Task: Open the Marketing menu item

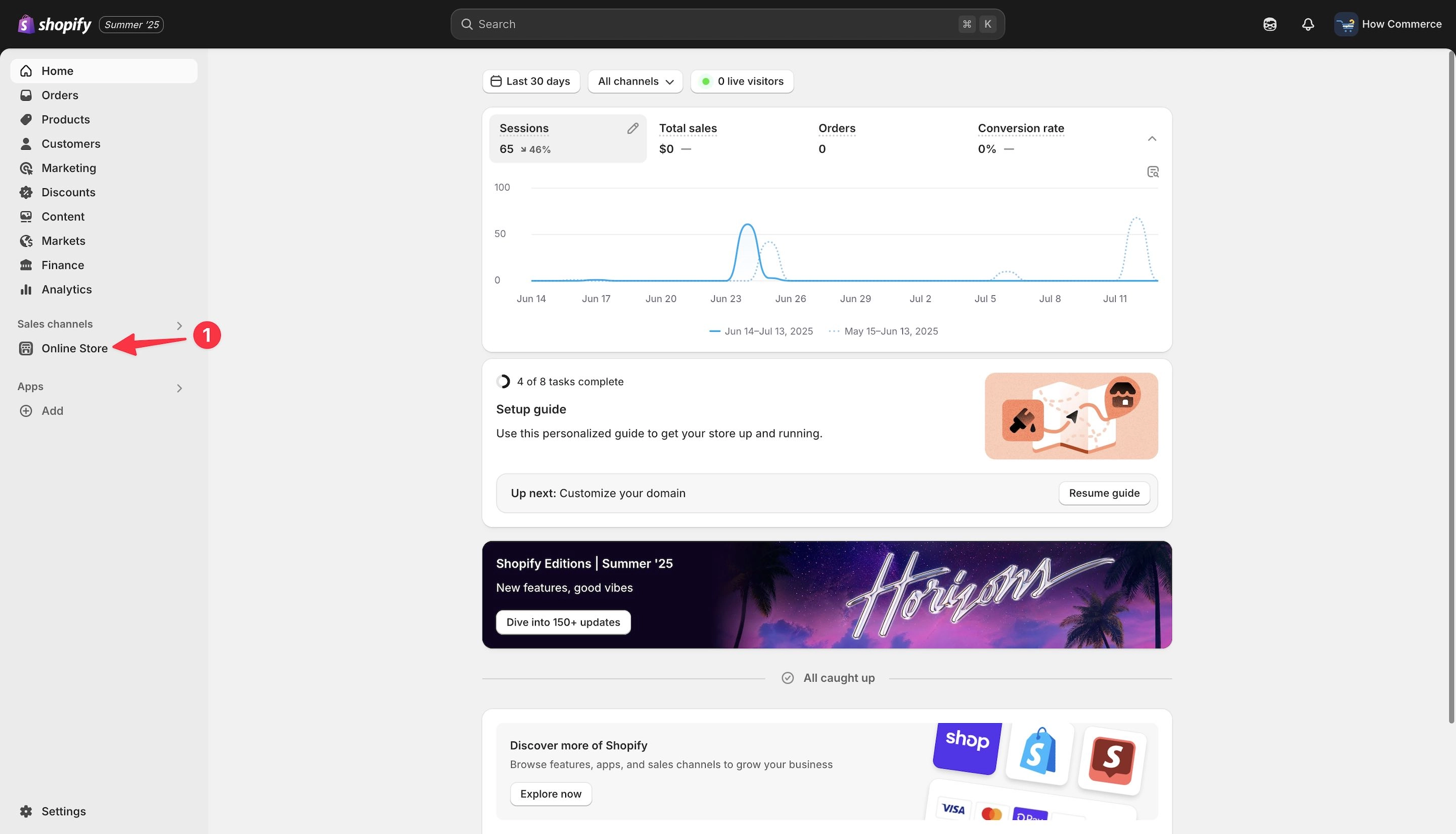Action: click(x=104, y=168)
